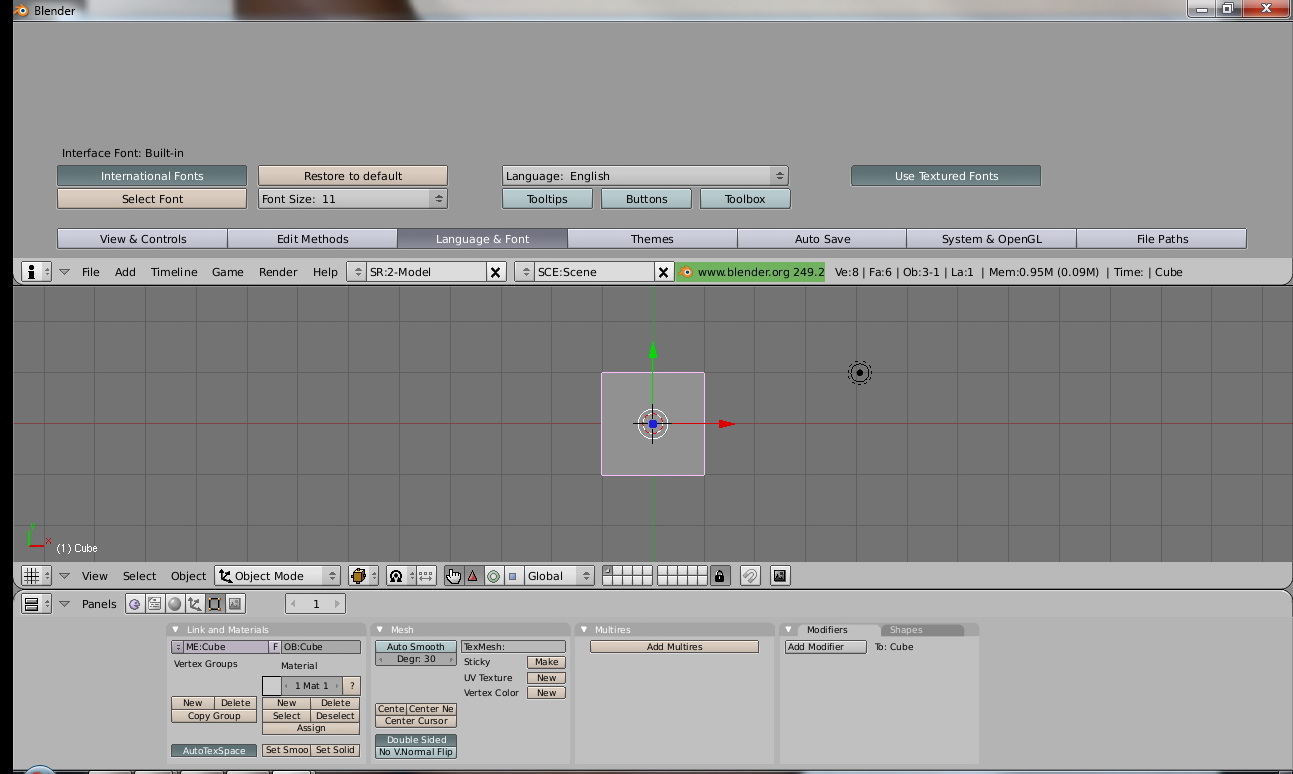Switch to the Themes preferences tab

click(x=652, y=239)
